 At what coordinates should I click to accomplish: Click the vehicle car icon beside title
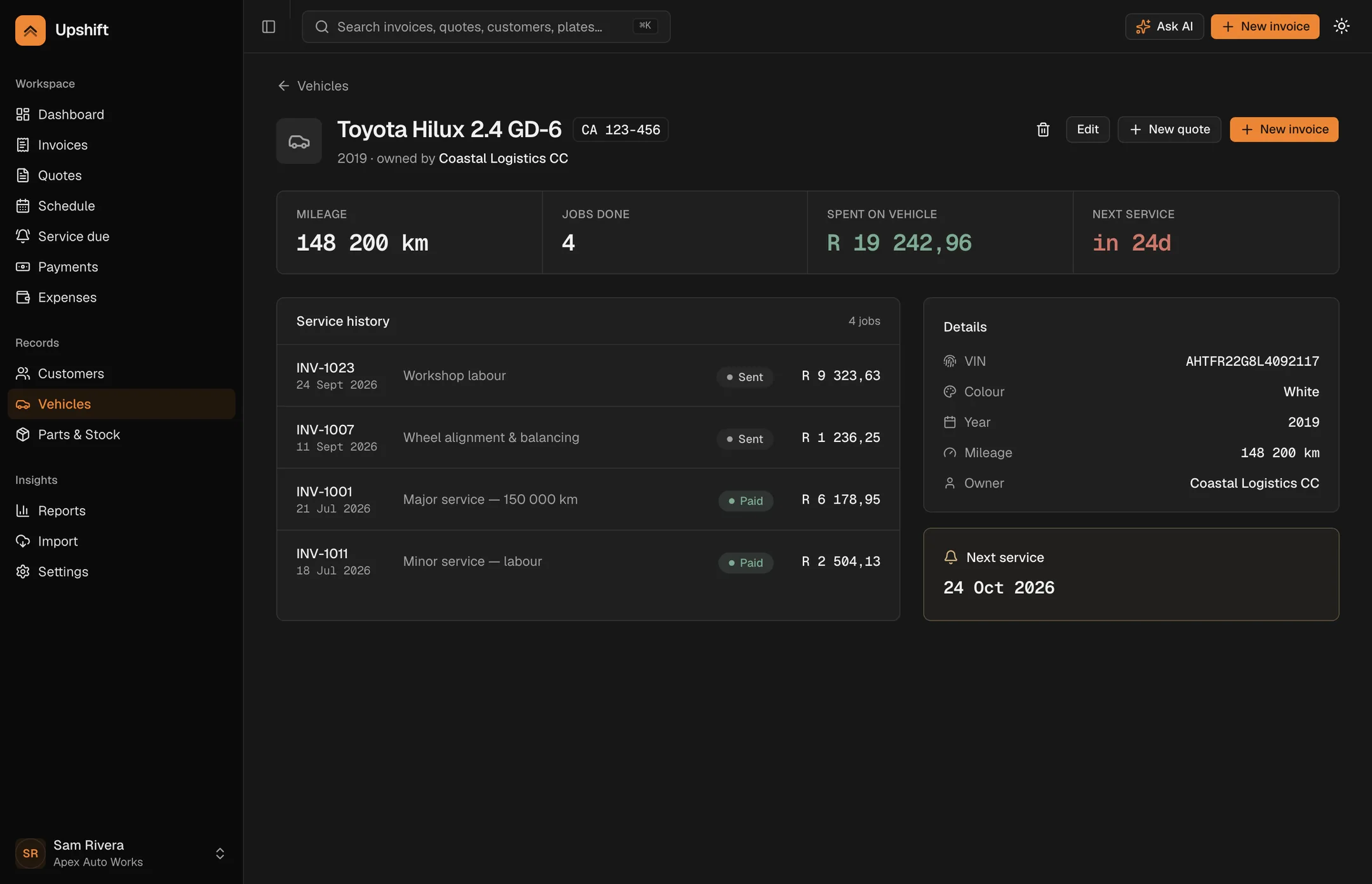click(x=299, y=141)
